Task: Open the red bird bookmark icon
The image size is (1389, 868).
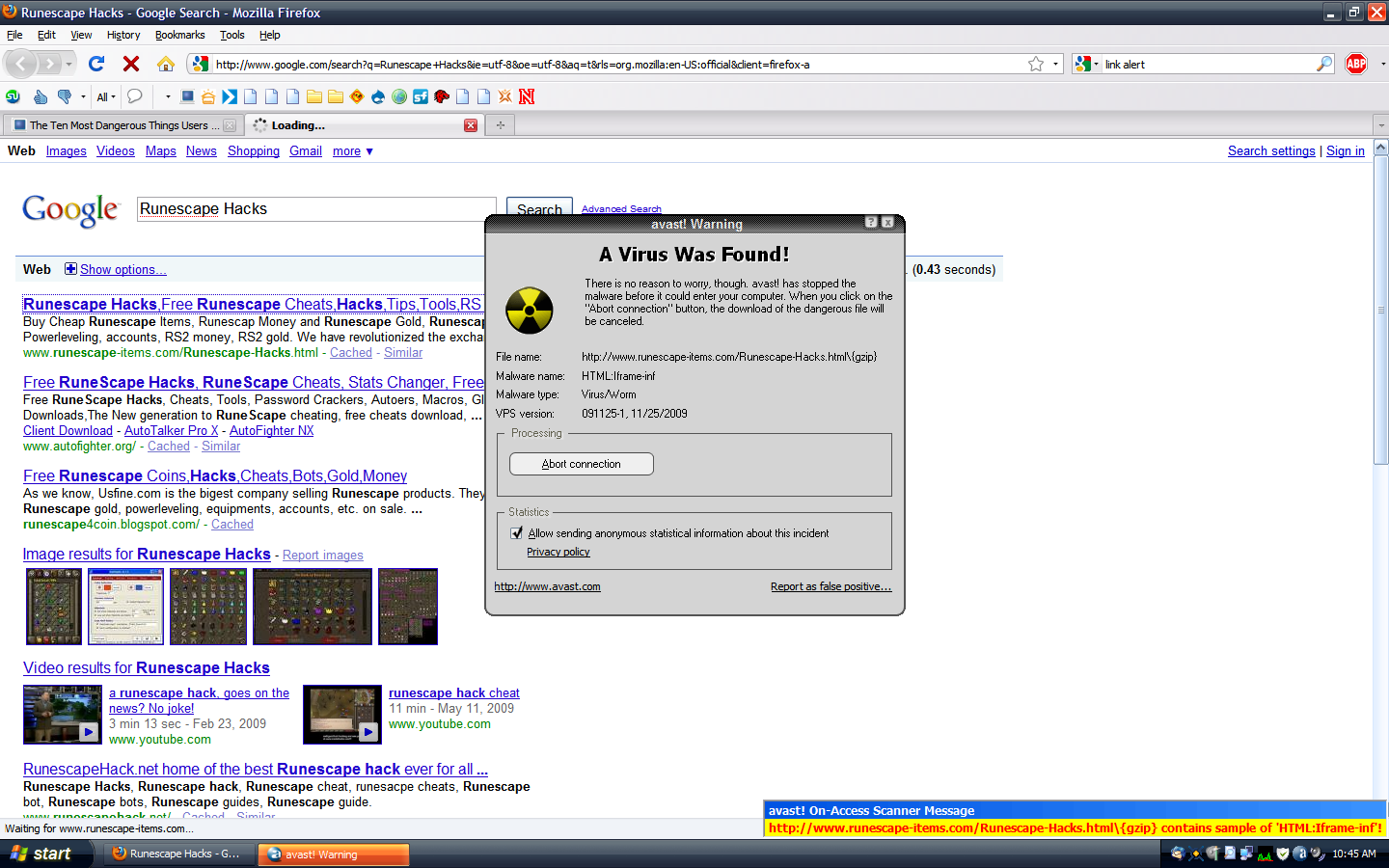Action: pyautogui.click(x=442, y=96)
